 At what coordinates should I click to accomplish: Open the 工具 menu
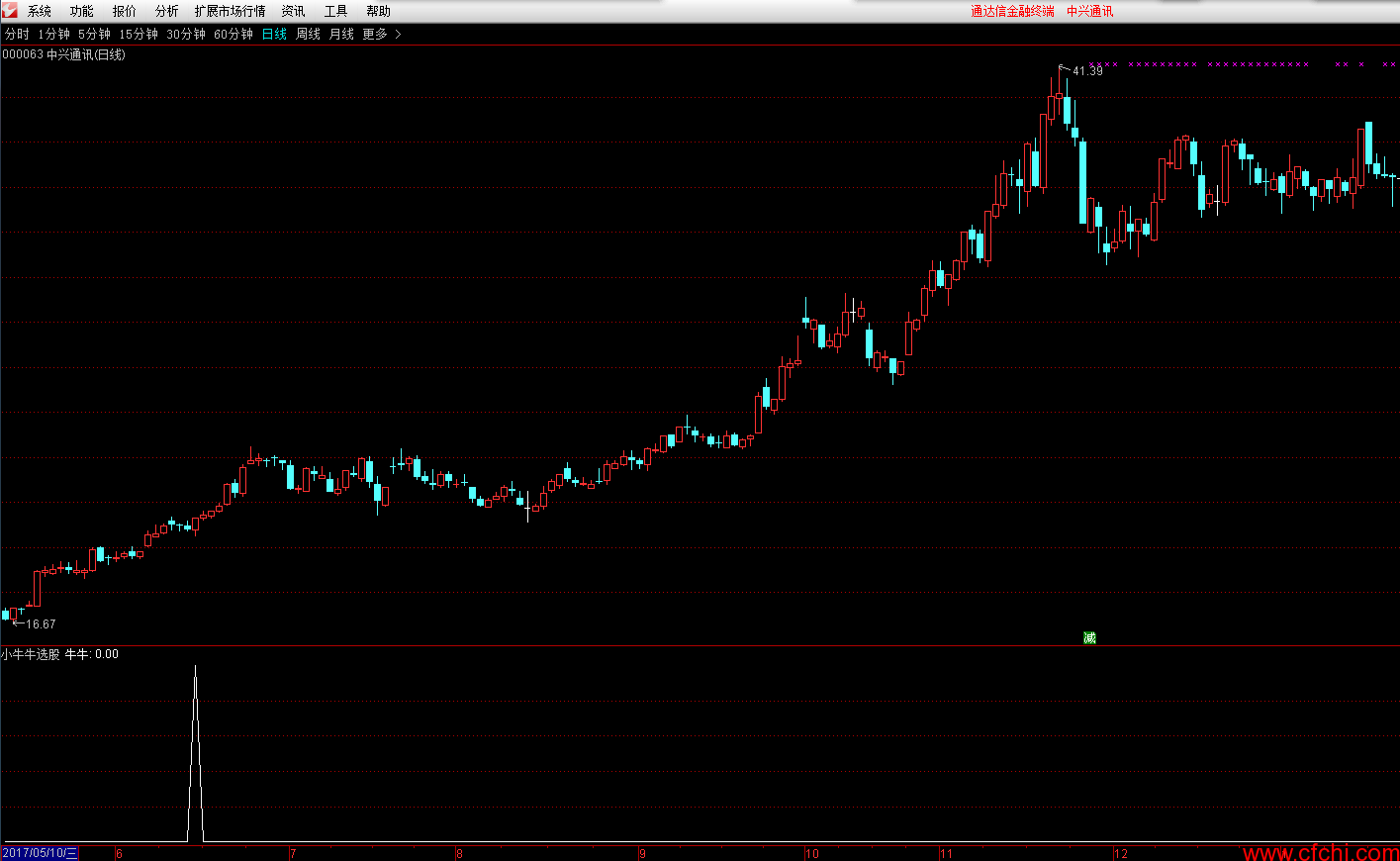tap(336, 11)
